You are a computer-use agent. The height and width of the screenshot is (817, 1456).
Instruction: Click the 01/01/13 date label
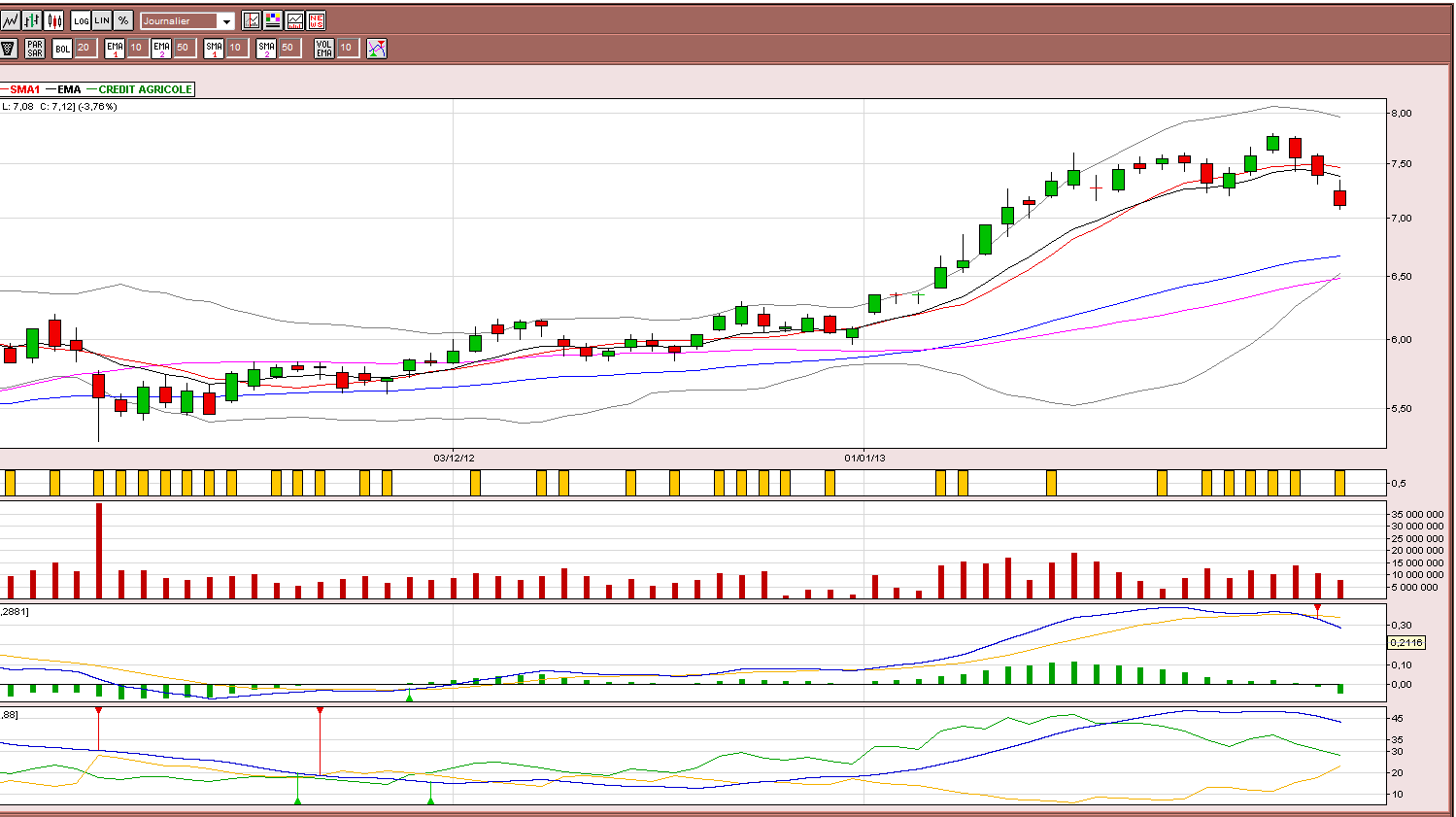(864, 458)
